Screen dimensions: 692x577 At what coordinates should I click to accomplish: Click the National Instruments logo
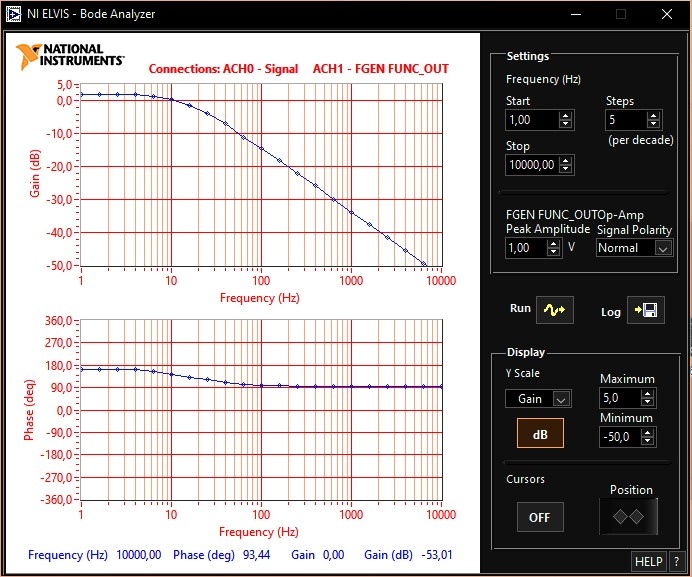(70, 56)
